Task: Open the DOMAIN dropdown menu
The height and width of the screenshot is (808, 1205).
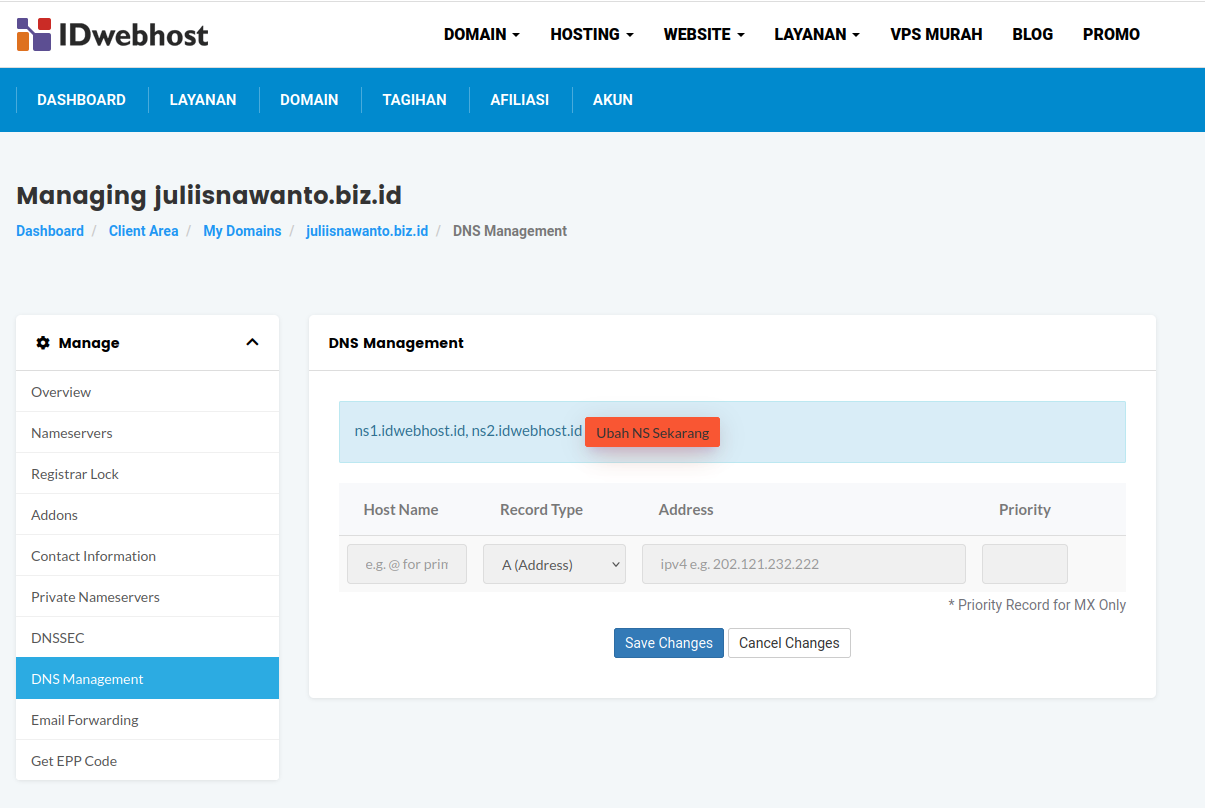Action: click(482, 34)
